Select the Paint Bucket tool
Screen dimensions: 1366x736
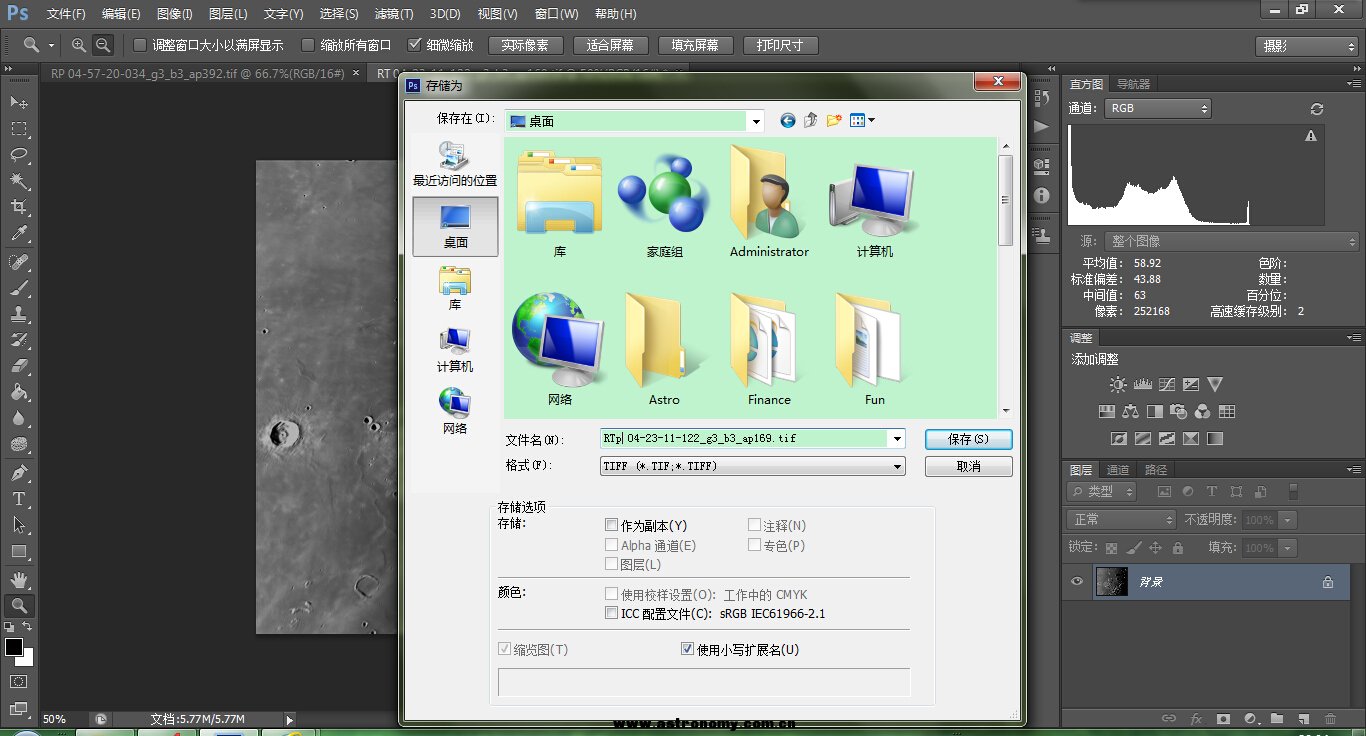pos(19,392)
